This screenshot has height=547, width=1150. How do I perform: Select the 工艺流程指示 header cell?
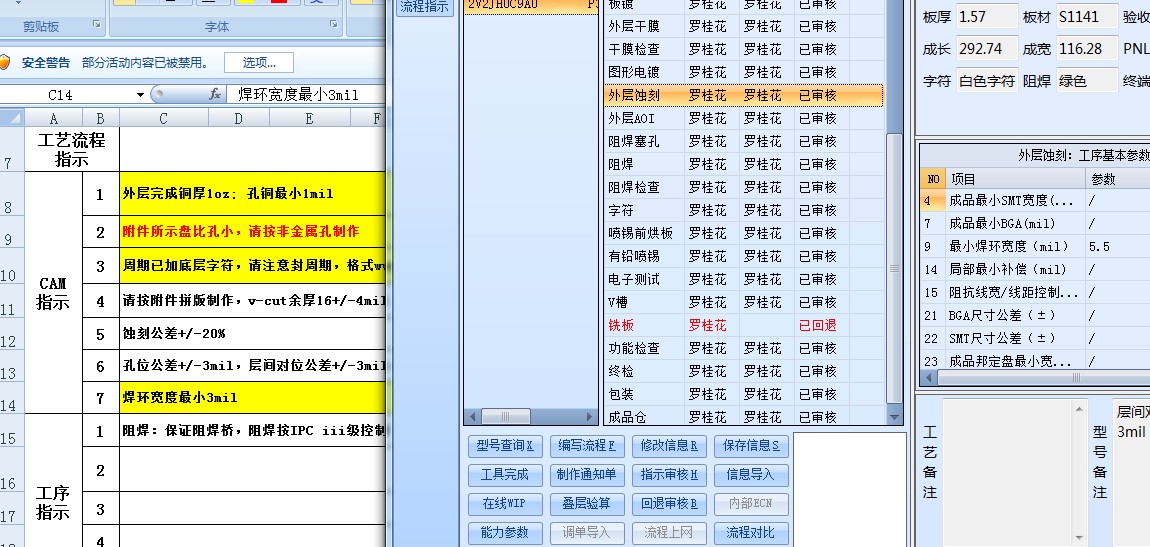[71, 149]
